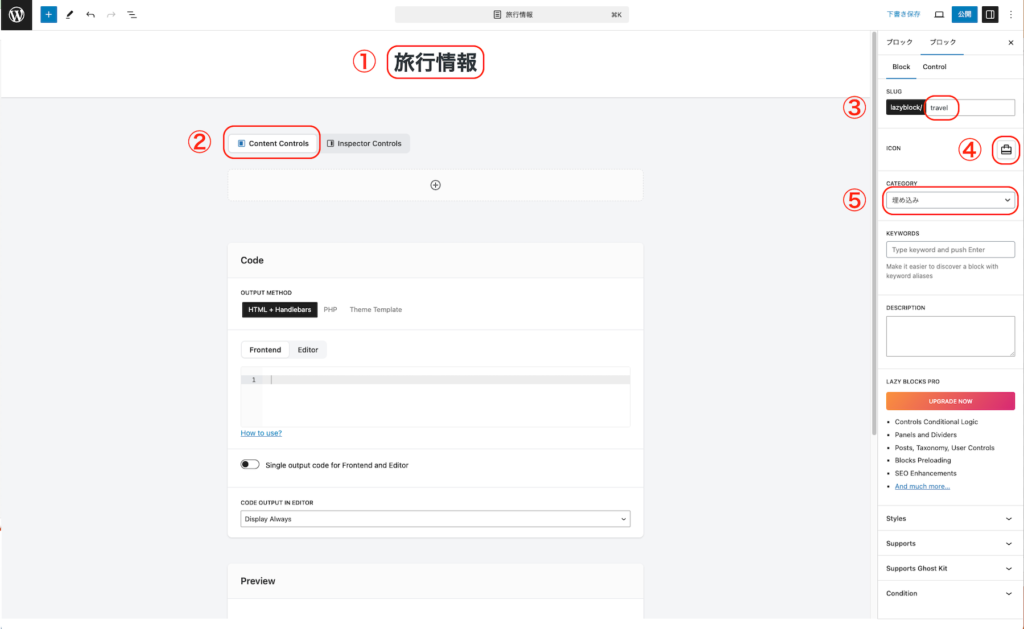The width and height of the screenshot is (1024, 629).
Task: Click the undo arrow icon
Action: tap(91, 15)
